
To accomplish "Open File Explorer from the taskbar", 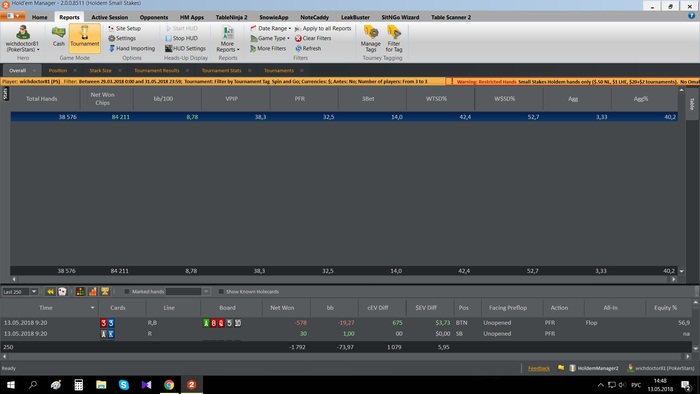I will pos(101,385).
